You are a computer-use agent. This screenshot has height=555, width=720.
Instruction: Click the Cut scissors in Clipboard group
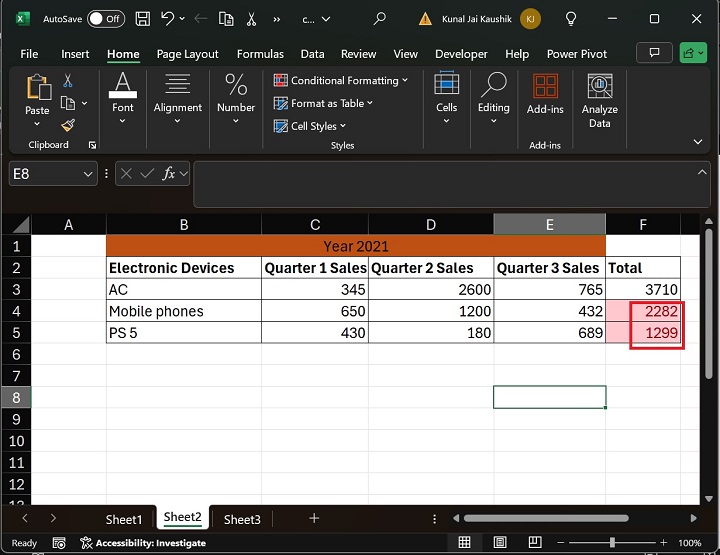pyautogui.click(x=68, y=81)
